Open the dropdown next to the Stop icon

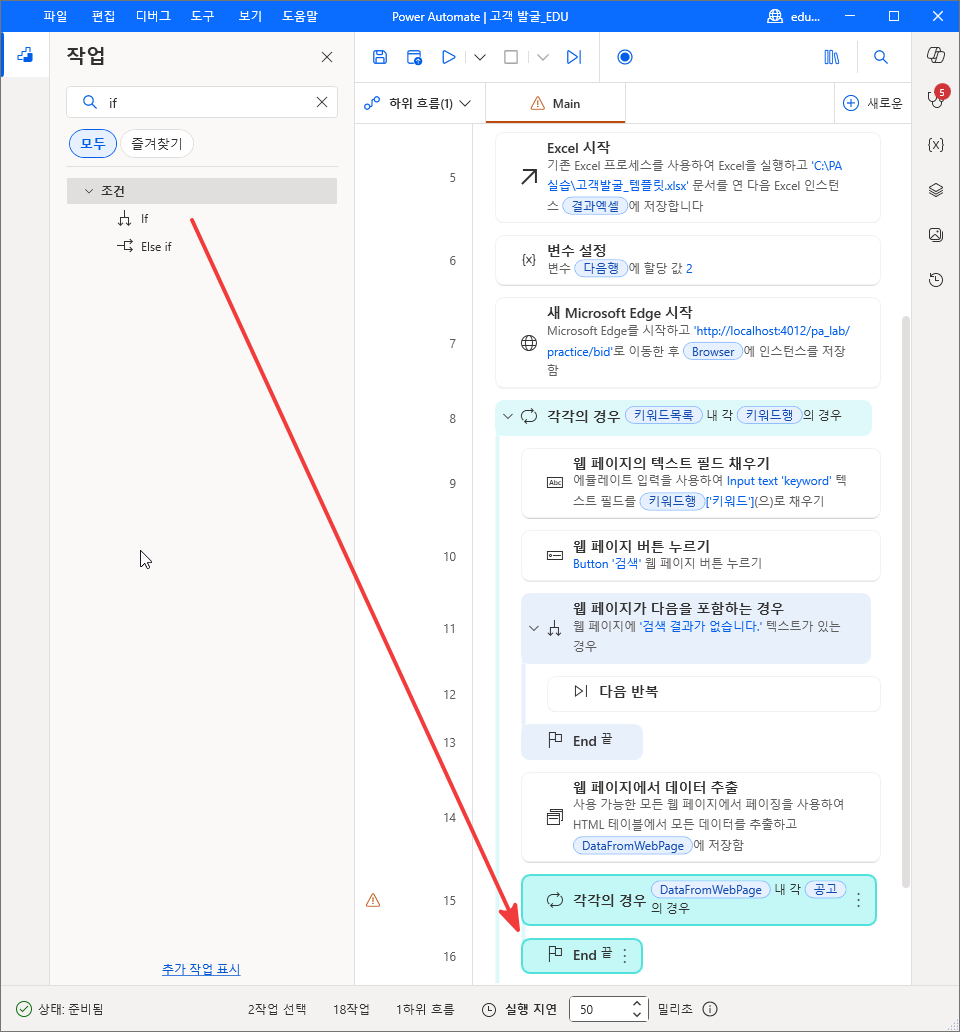542,57
